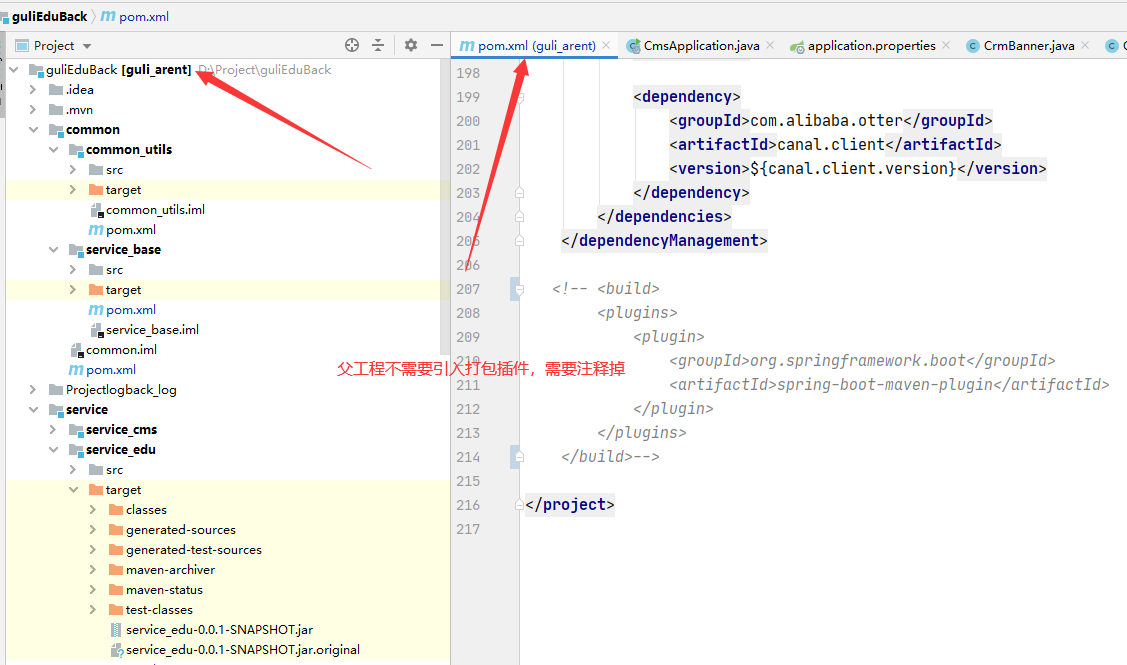
Task: Click line number 215 in gutter
Action: click(468, 481)
